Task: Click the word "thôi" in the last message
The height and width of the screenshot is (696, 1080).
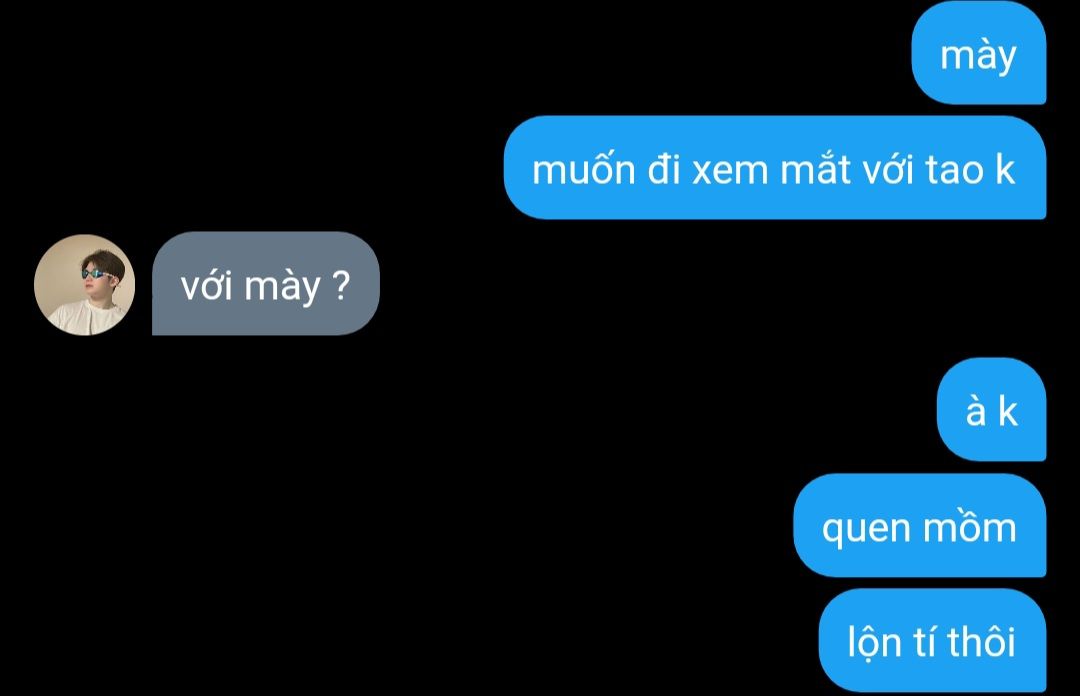Action: tap(981, 642)
